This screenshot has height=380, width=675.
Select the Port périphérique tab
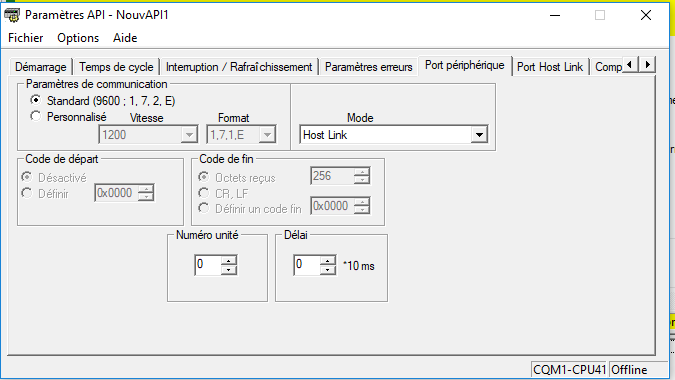click(464, 65)
